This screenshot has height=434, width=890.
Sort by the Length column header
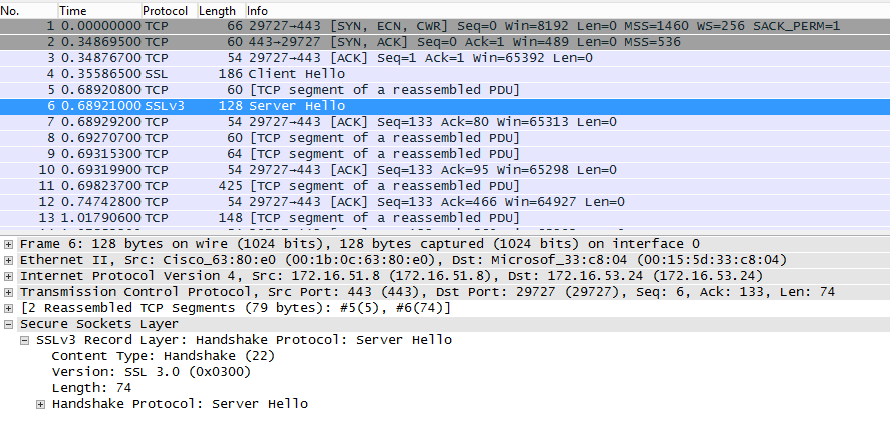point(217,10)
